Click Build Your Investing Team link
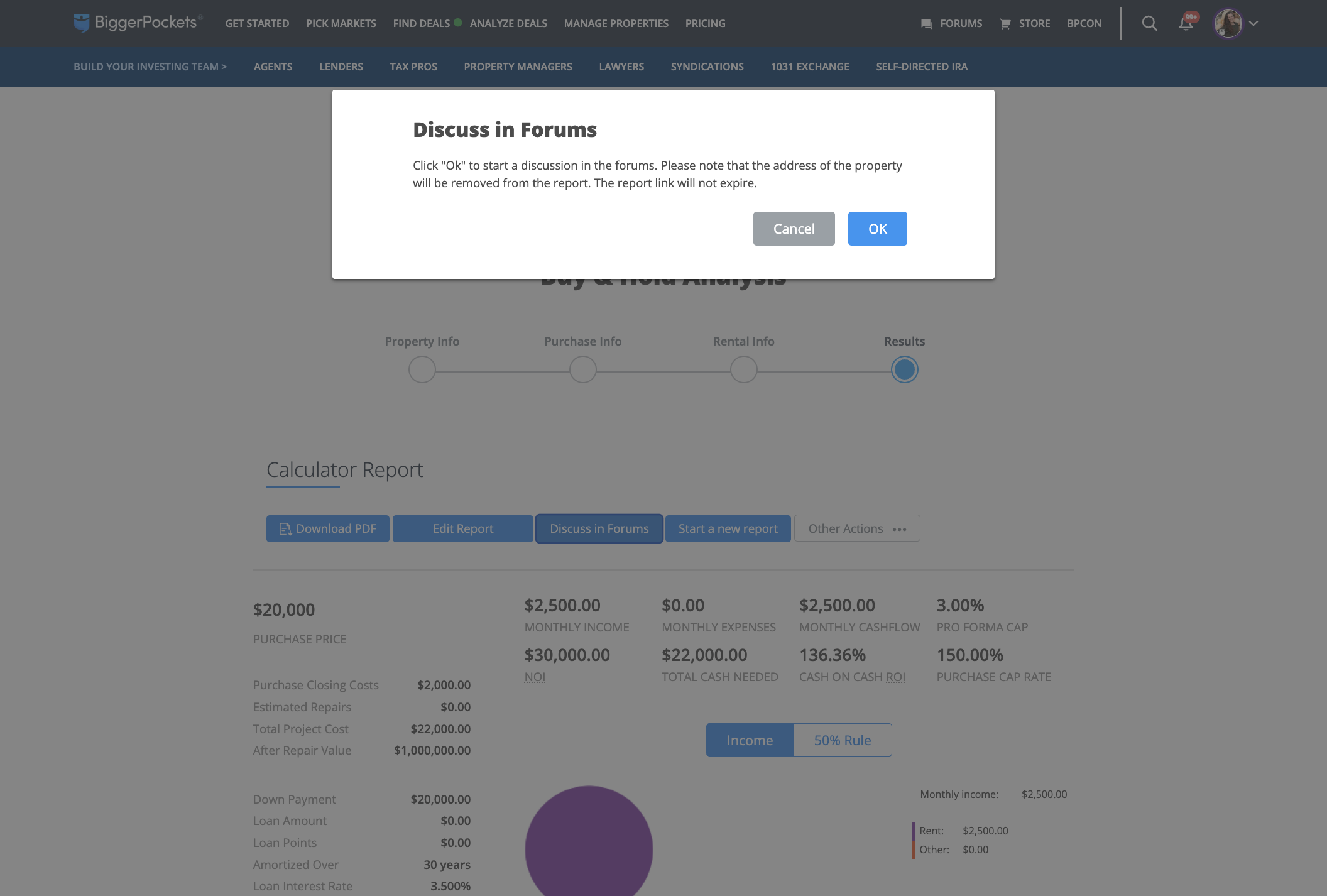 point(150,67)
